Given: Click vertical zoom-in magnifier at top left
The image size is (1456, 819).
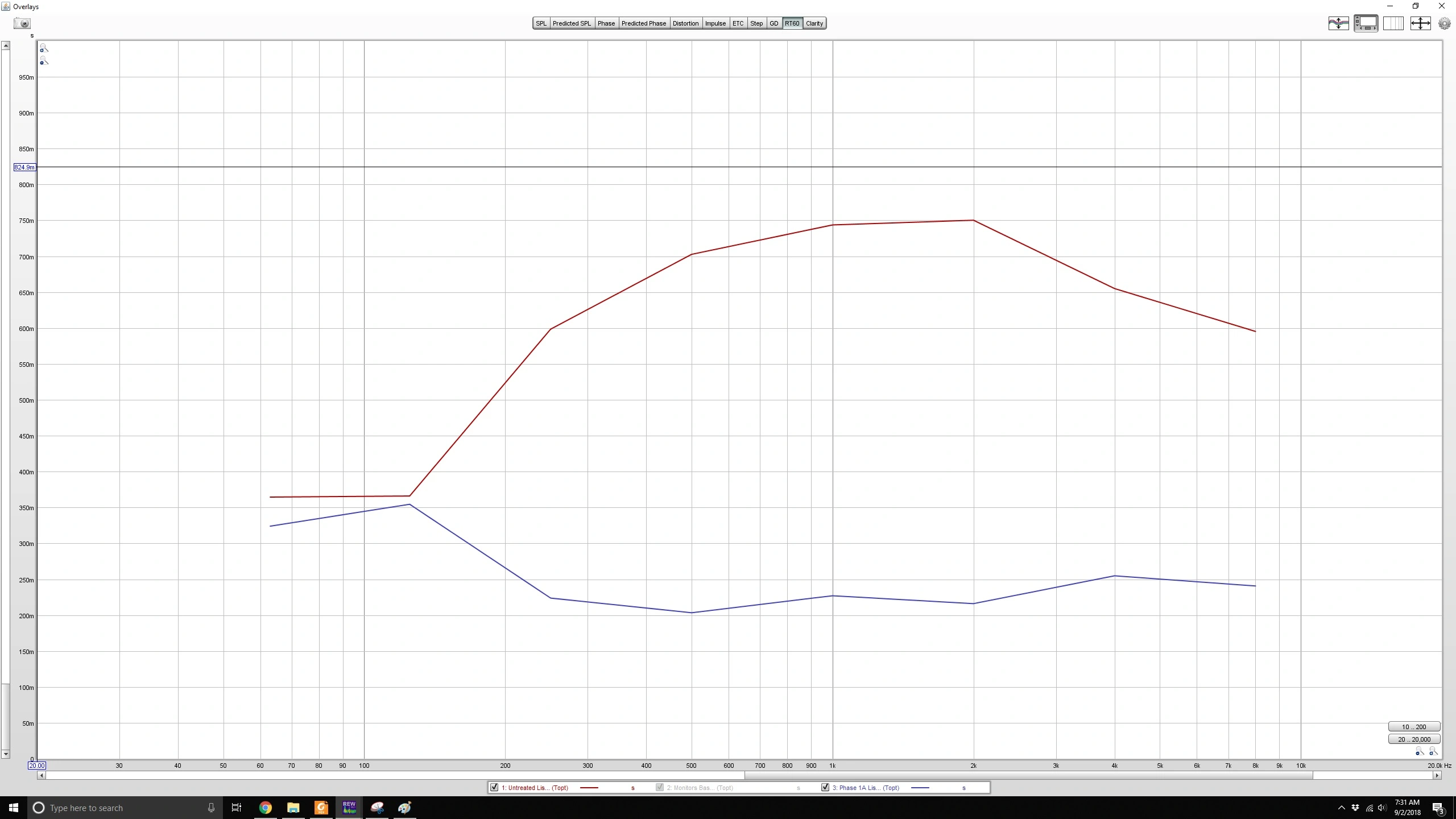Looking at the screenshot, I should (44, 48).
